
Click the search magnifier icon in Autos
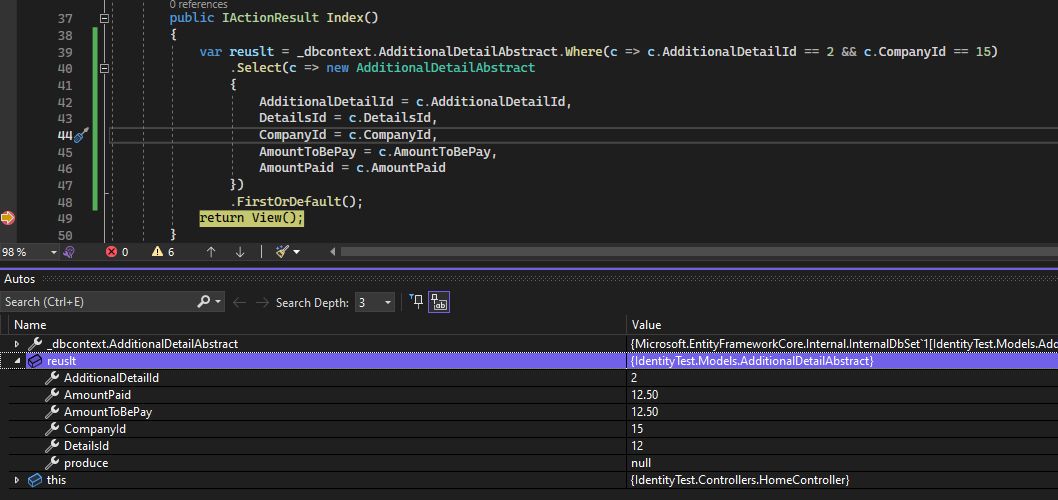(203, 302)
